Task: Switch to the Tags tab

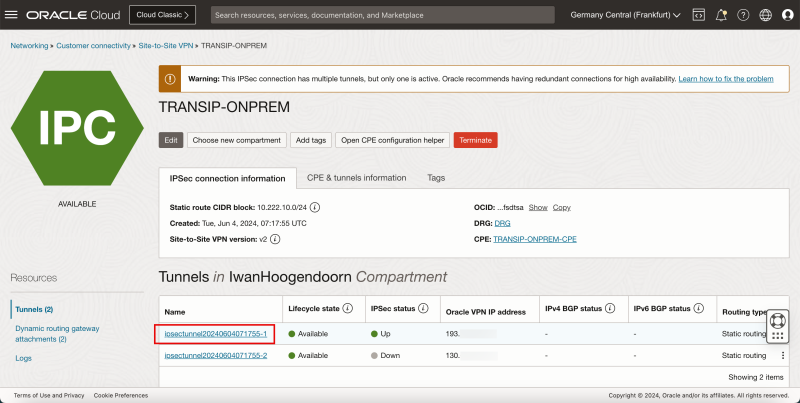Action: (x=436, y=177)
